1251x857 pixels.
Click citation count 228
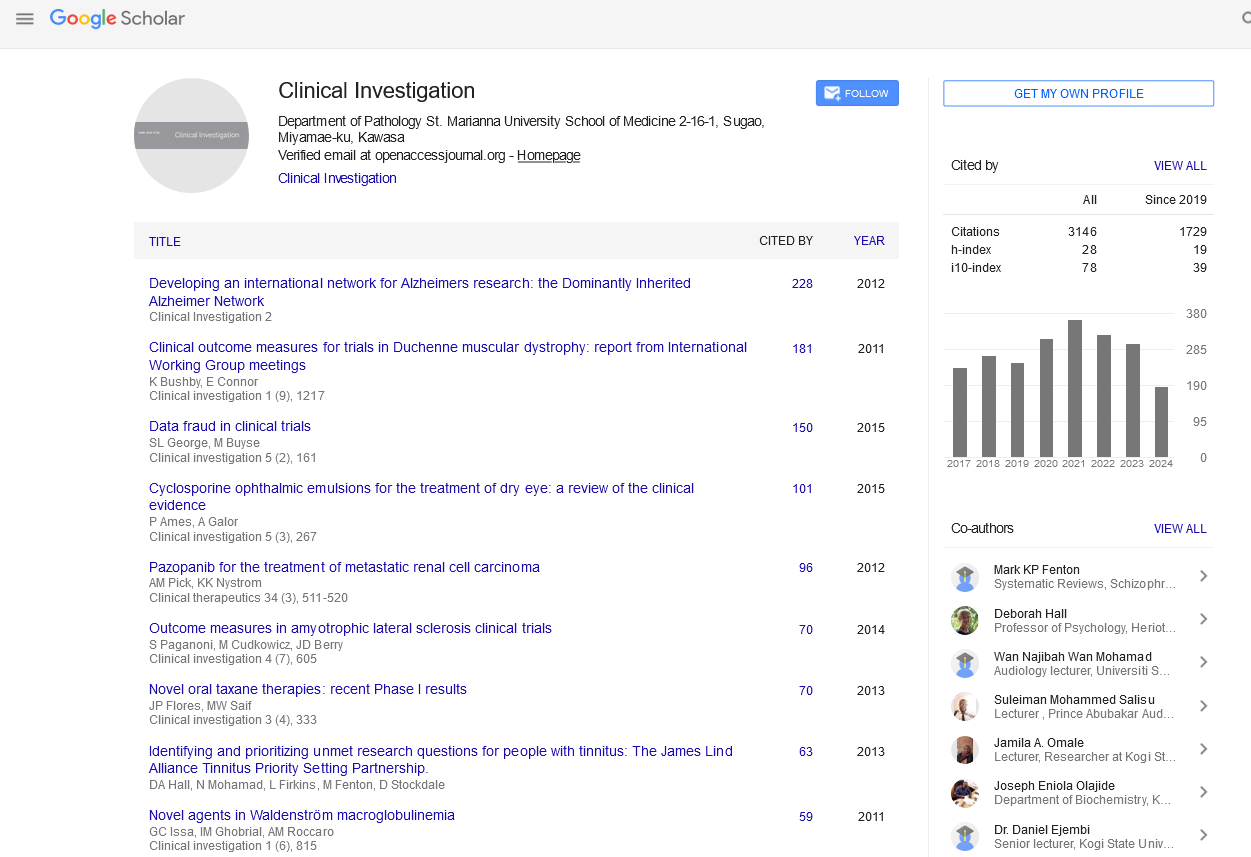[802, 284]
